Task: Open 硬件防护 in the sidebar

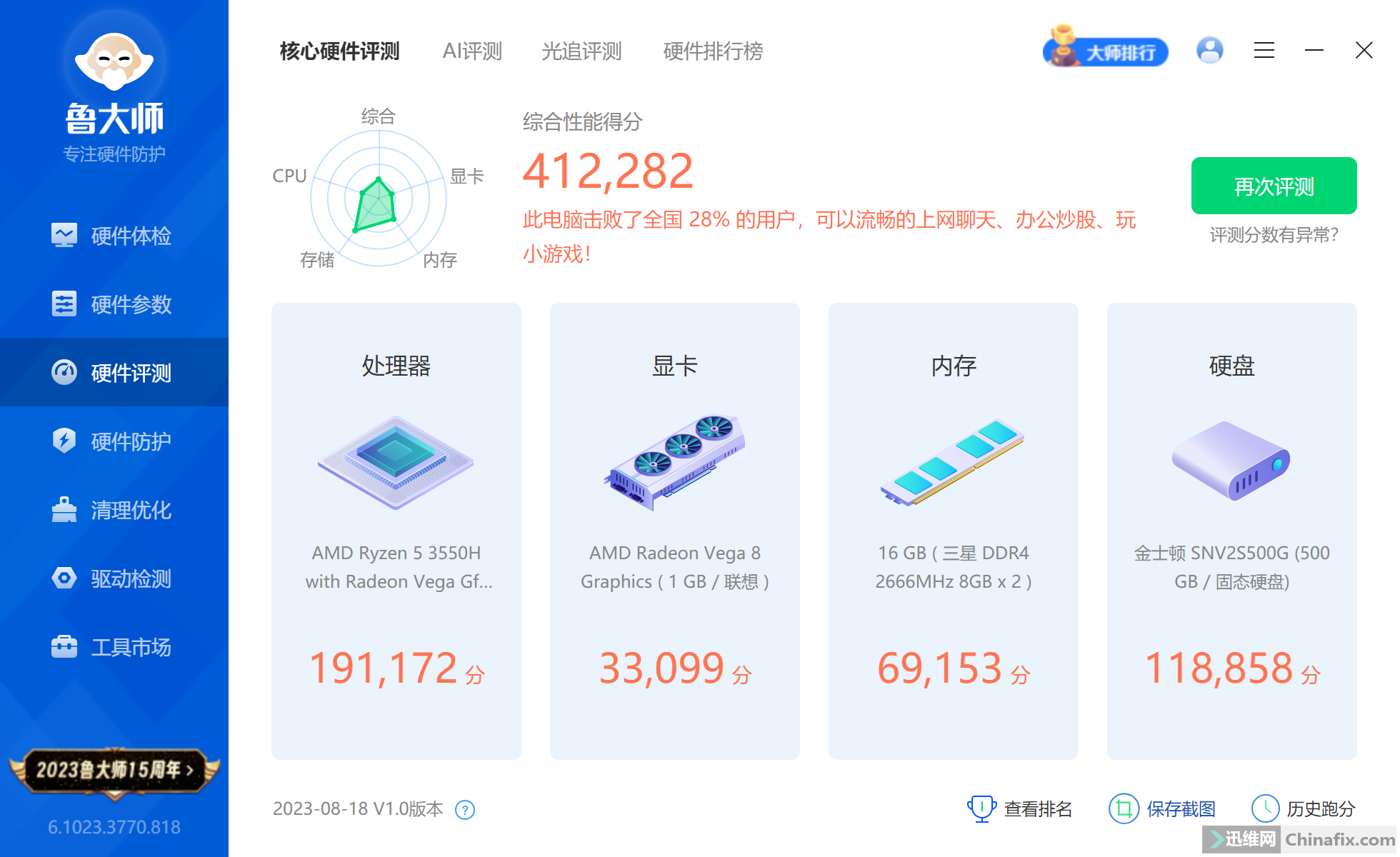Action: 114,441
